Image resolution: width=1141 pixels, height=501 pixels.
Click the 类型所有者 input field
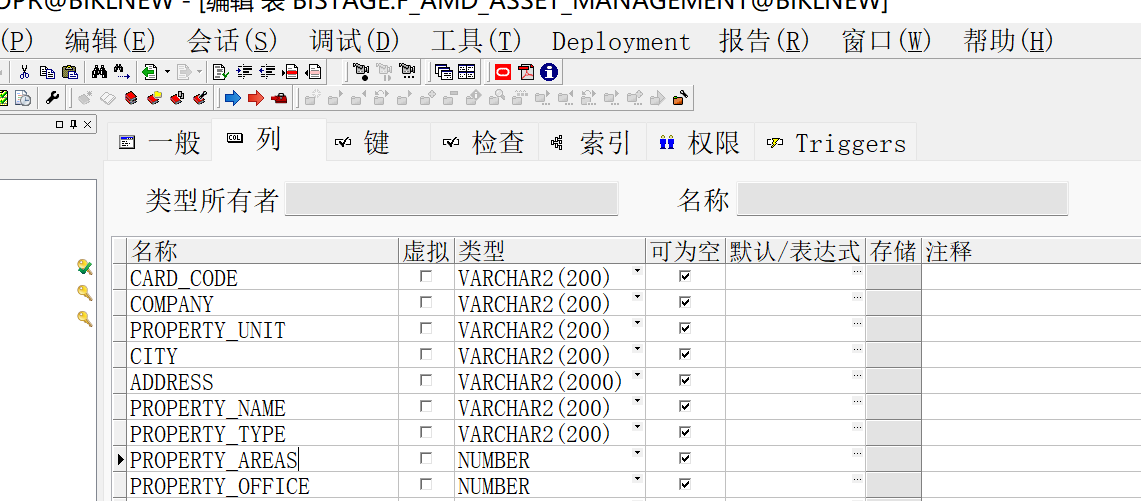(x=451, y=199)
